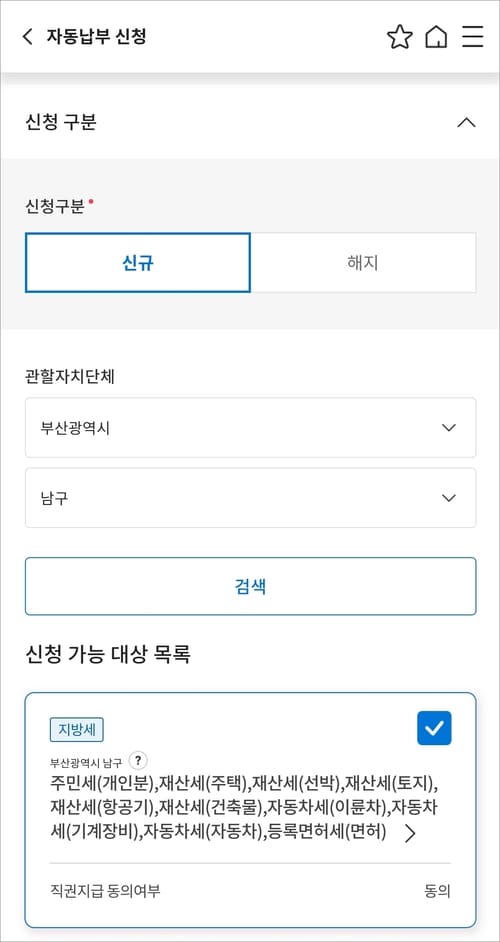Select the 신규 application type
This screenshot has height=942, width=500.
point(138,263)
